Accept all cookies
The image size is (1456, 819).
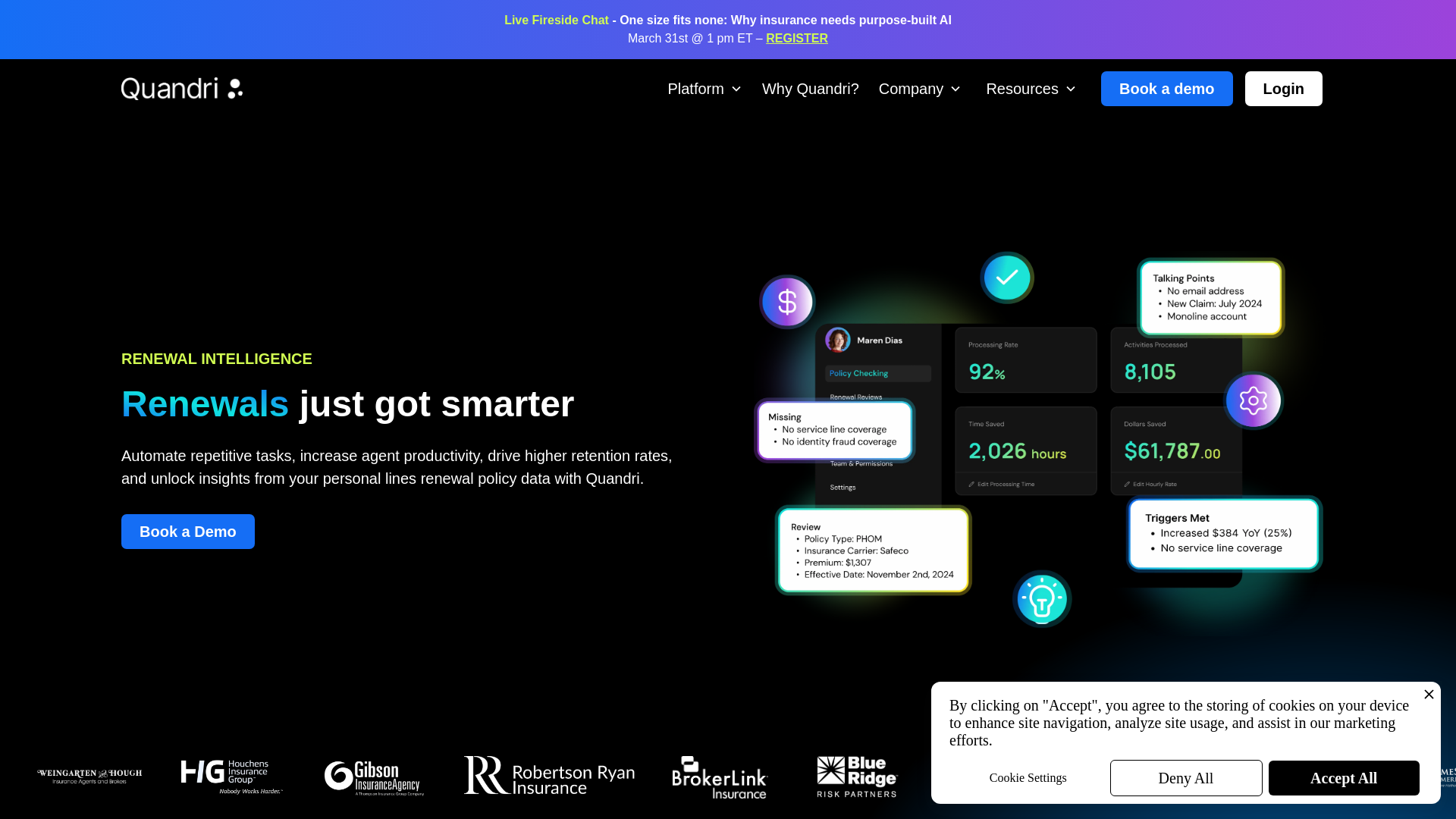coord(1344,778)
